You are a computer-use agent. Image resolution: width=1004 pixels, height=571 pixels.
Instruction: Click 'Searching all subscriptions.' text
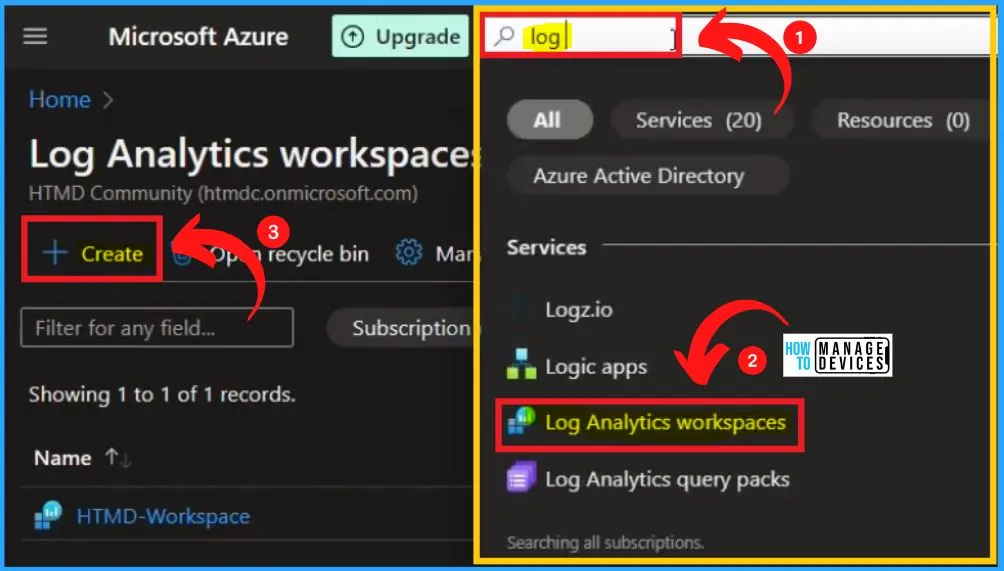click(605, 543)
